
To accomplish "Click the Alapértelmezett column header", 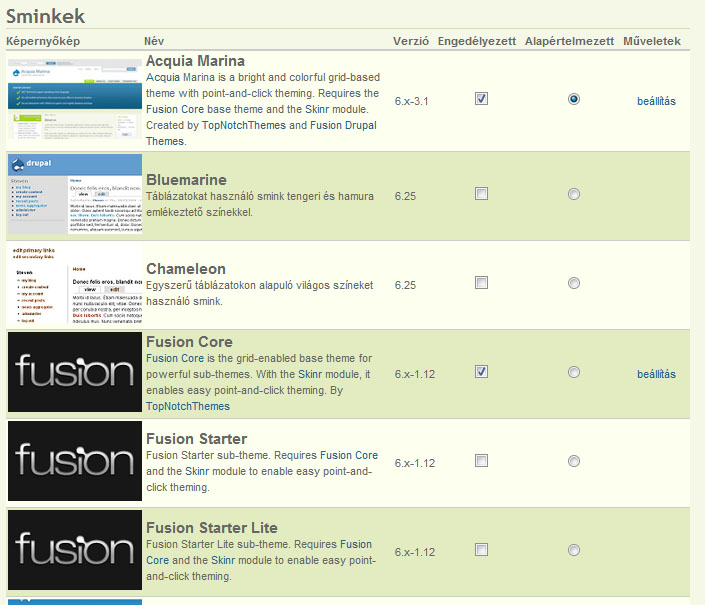I will (x=569, y=41).
